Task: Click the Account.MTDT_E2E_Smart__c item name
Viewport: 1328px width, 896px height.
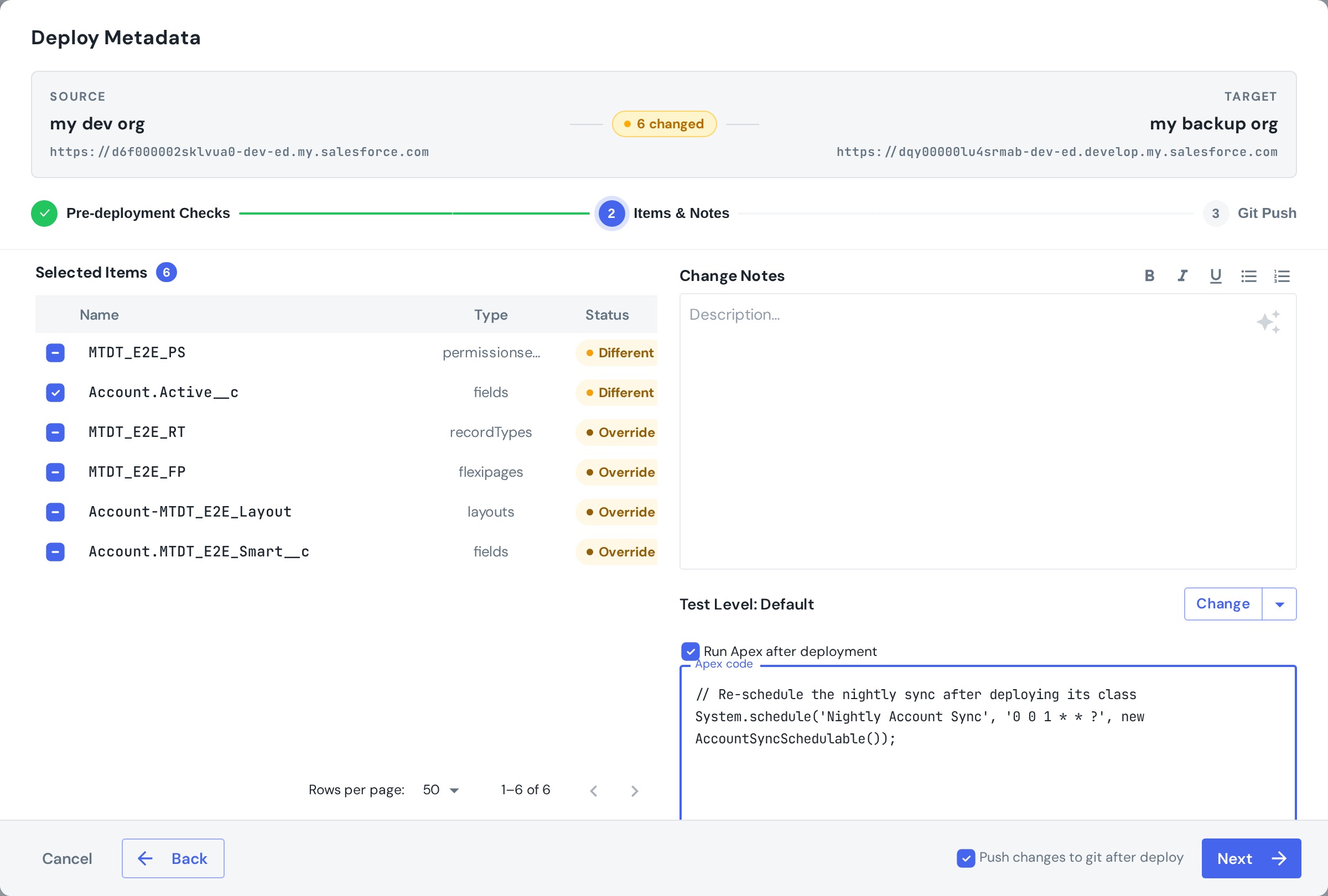Action: pyautogui.click(x=199, y=551)
